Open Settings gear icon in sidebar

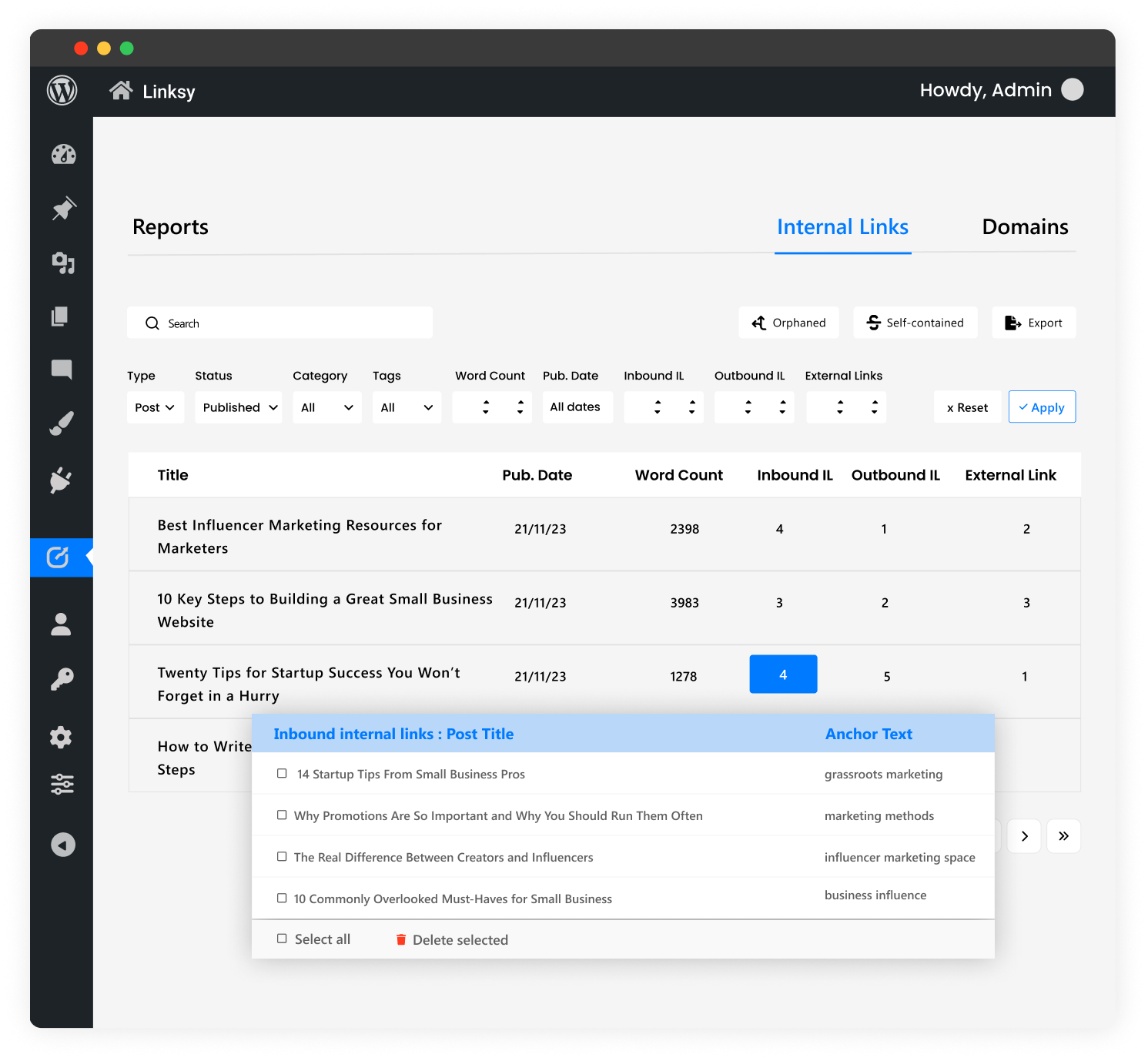coord(61,737)
